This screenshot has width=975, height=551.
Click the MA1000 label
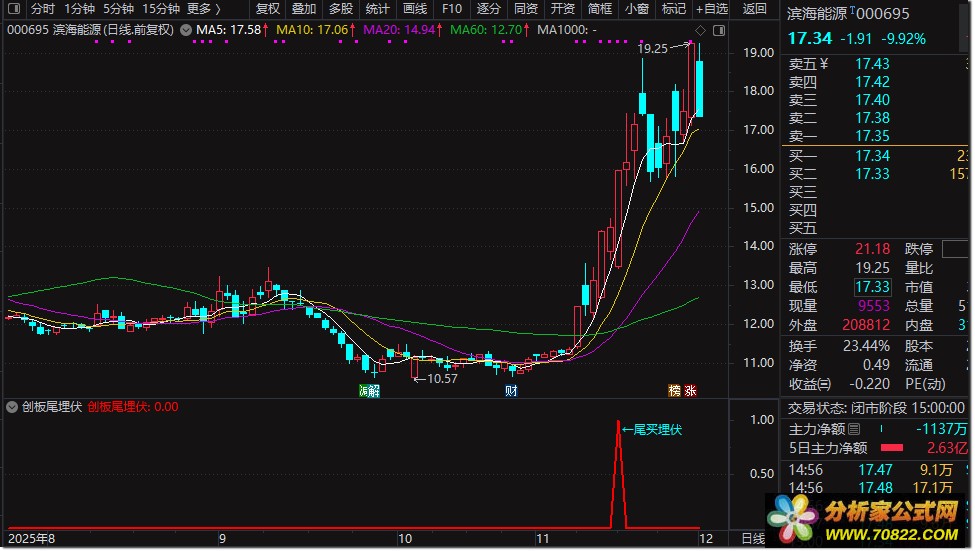click(566, 30)
